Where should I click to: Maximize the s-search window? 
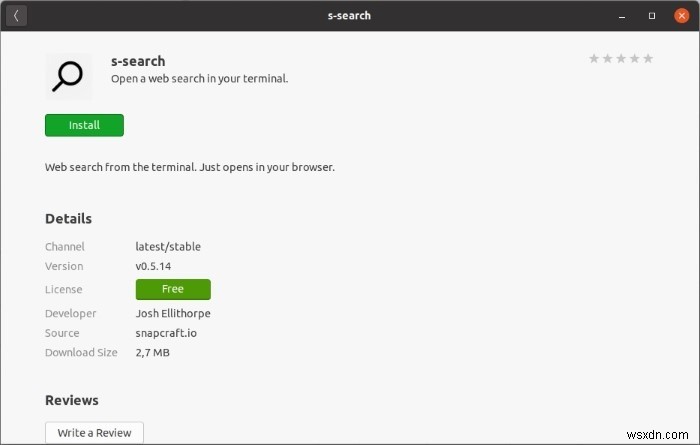click(x=652, y=15)
